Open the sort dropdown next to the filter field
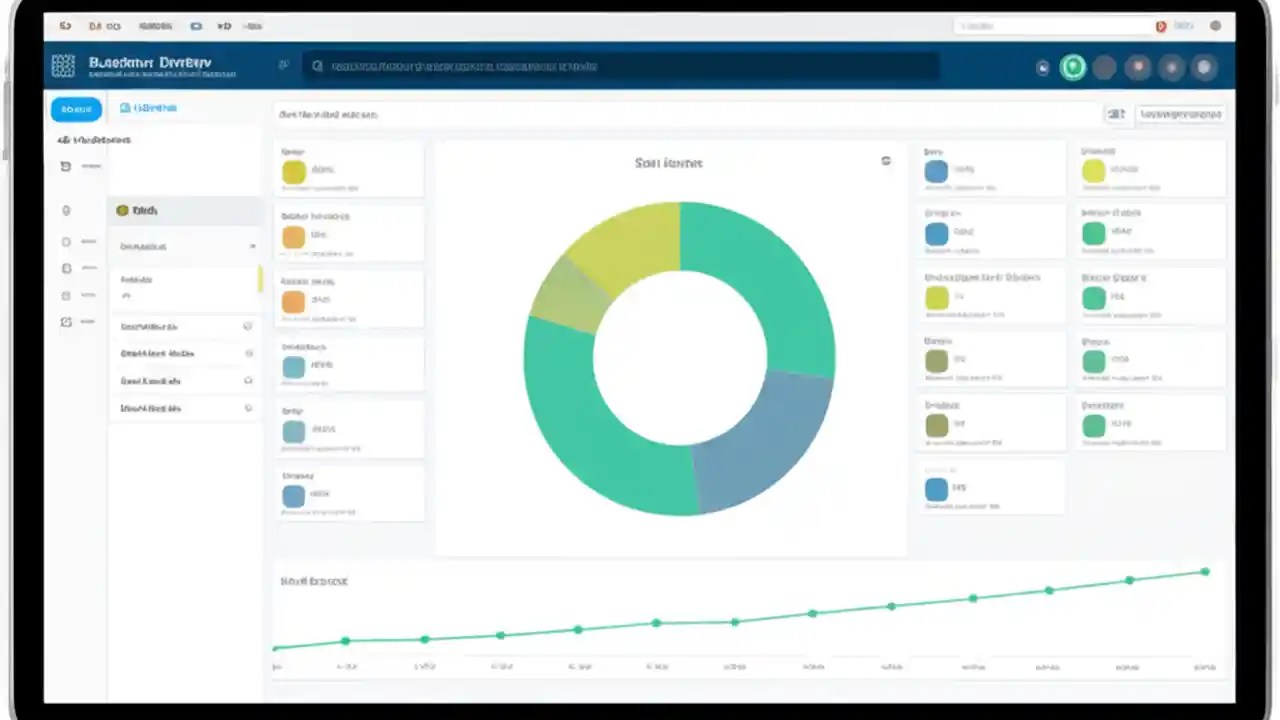 coord(1180,114)
